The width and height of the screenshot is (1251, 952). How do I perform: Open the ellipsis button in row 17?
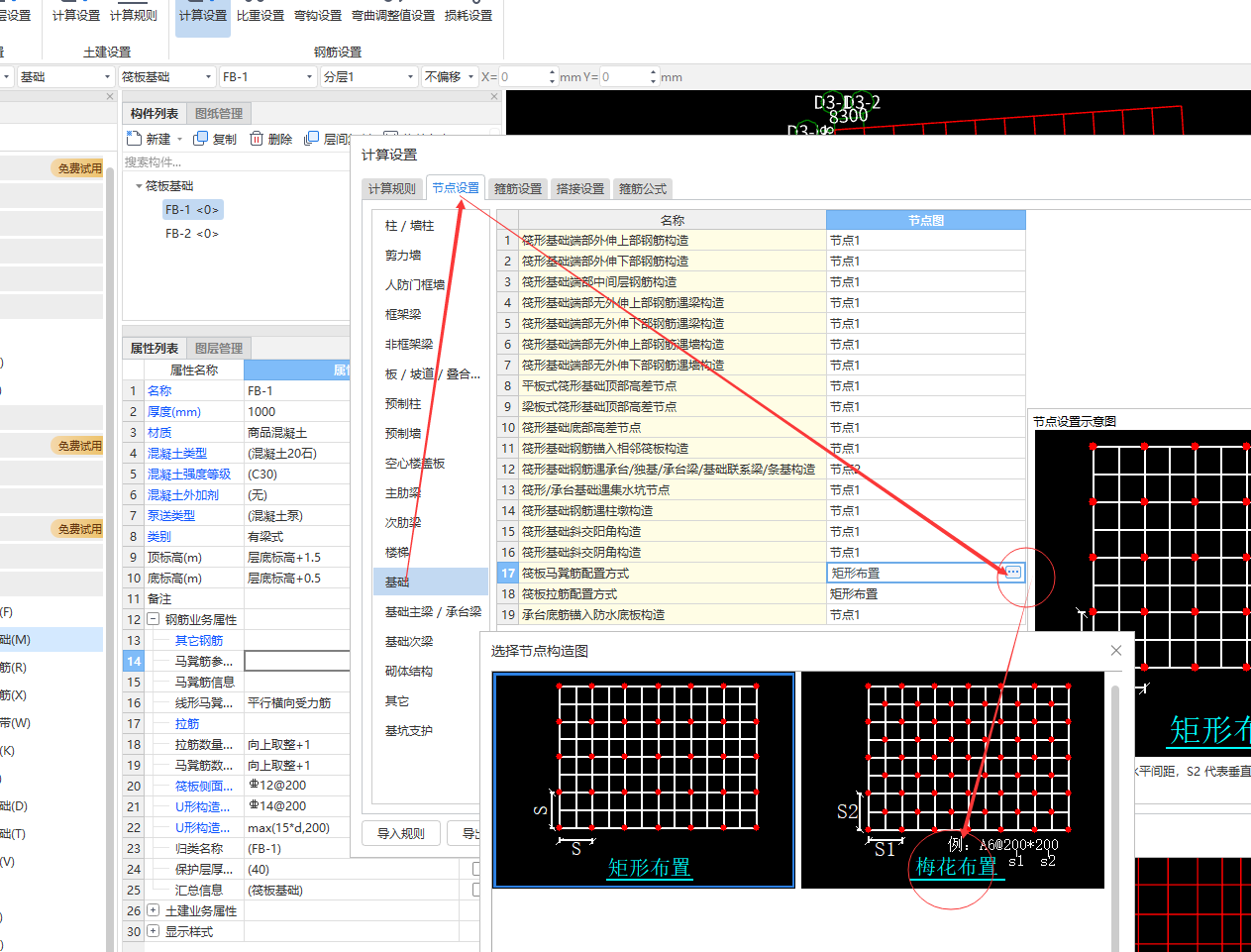point(1012,573)
